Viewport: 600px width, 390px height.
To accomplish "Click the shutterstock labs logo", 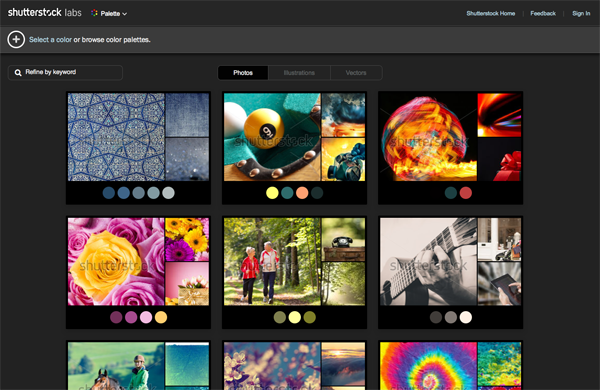I will [x=45, y=13].
